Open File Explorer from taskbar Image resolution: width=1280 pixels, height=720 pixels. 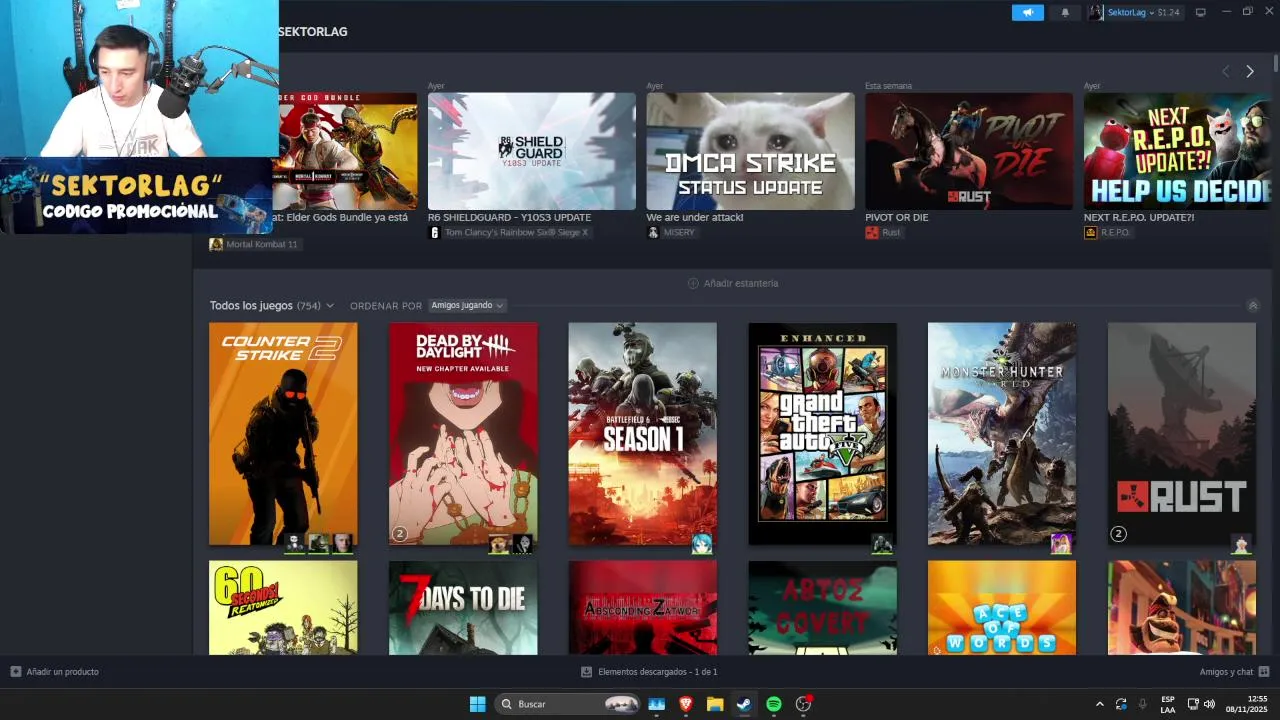[x=715, y=704]
